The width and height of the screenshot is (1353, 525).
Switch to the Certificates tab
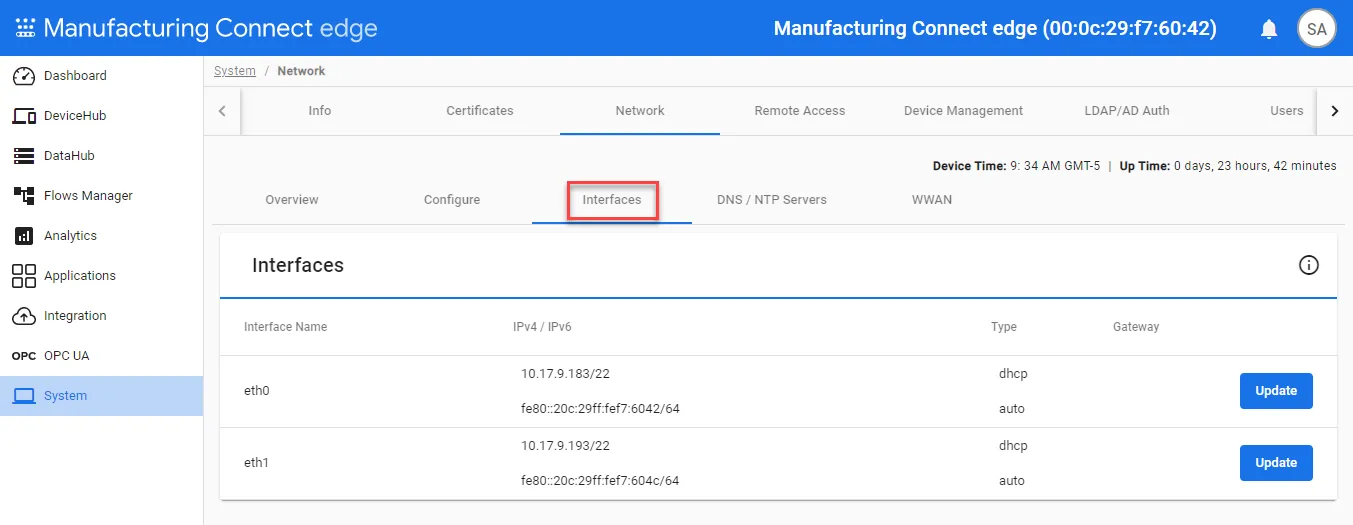pyautogui.click(x=480, y=111)
